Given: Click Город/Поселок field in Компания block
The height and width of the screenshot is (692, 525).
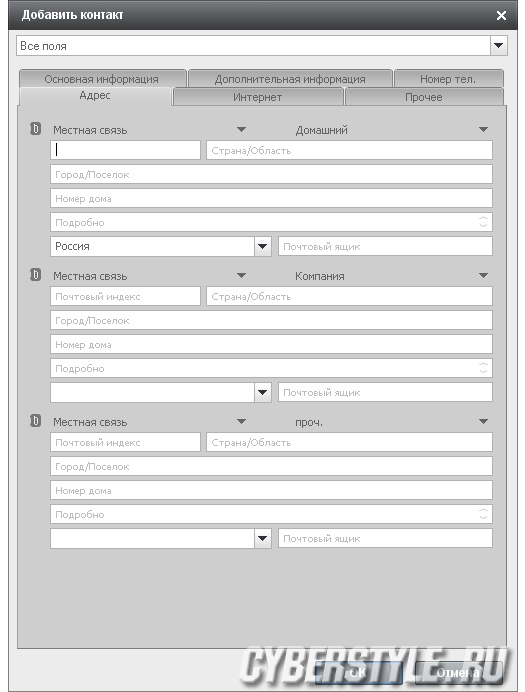Looking at the screenshot, I should click(x=271, y=320).
